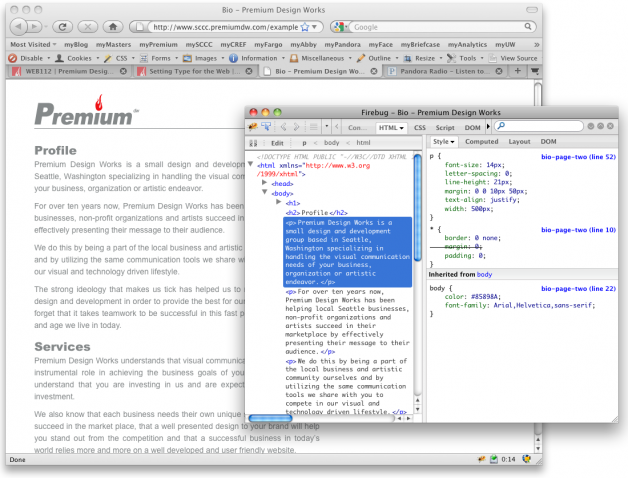
Task: Switch to the Script panel tab
Action: tap(445, 128)
